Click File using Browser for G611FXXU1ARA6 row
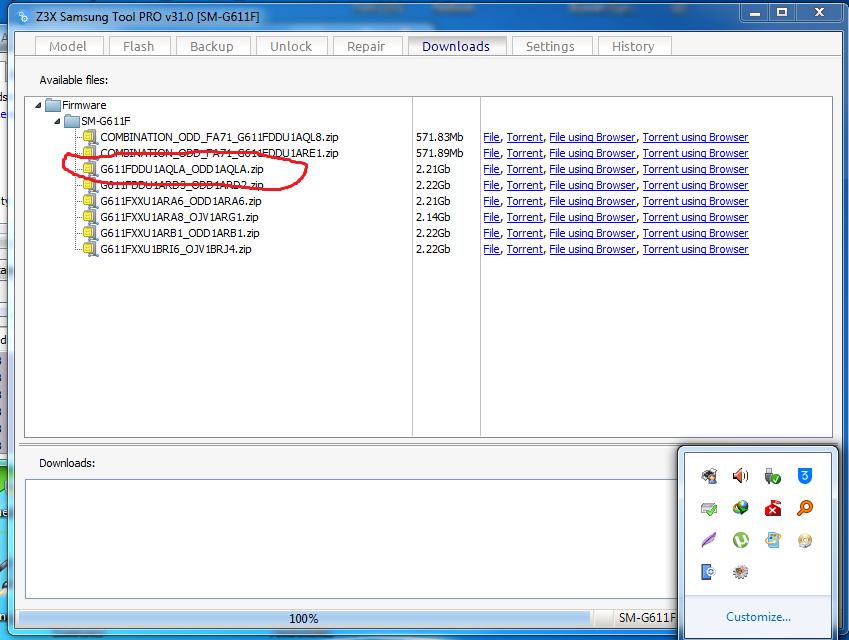 coord(592,201)
